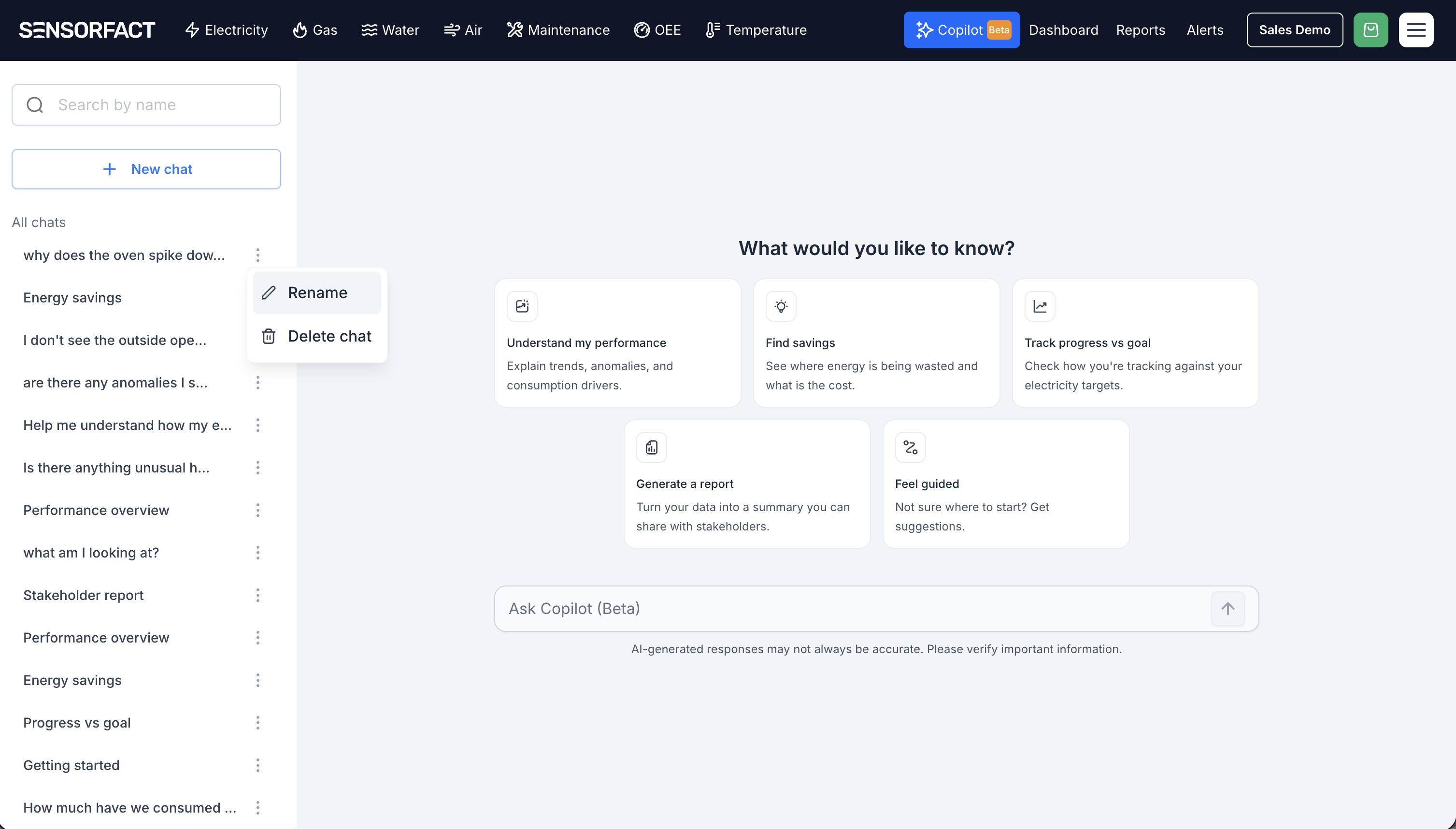1456x829 pixels.
Task: Click the Search by name field
Action: [x=146, y=105]
